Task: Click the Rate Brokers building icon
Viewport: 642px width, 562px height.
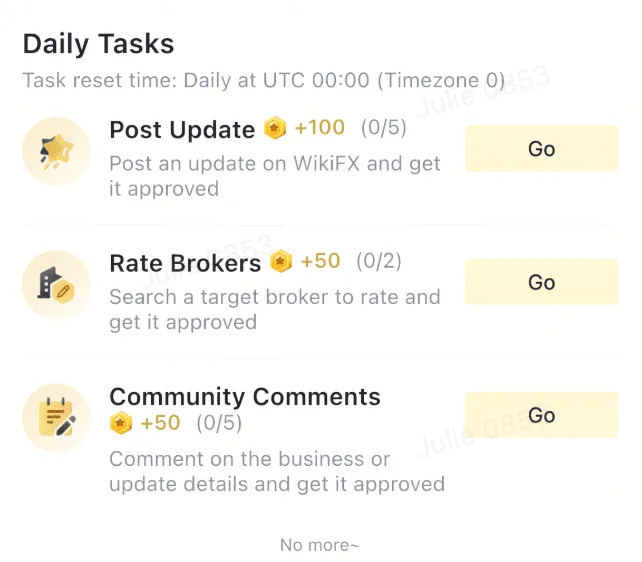Action: (x=57, y=284)
